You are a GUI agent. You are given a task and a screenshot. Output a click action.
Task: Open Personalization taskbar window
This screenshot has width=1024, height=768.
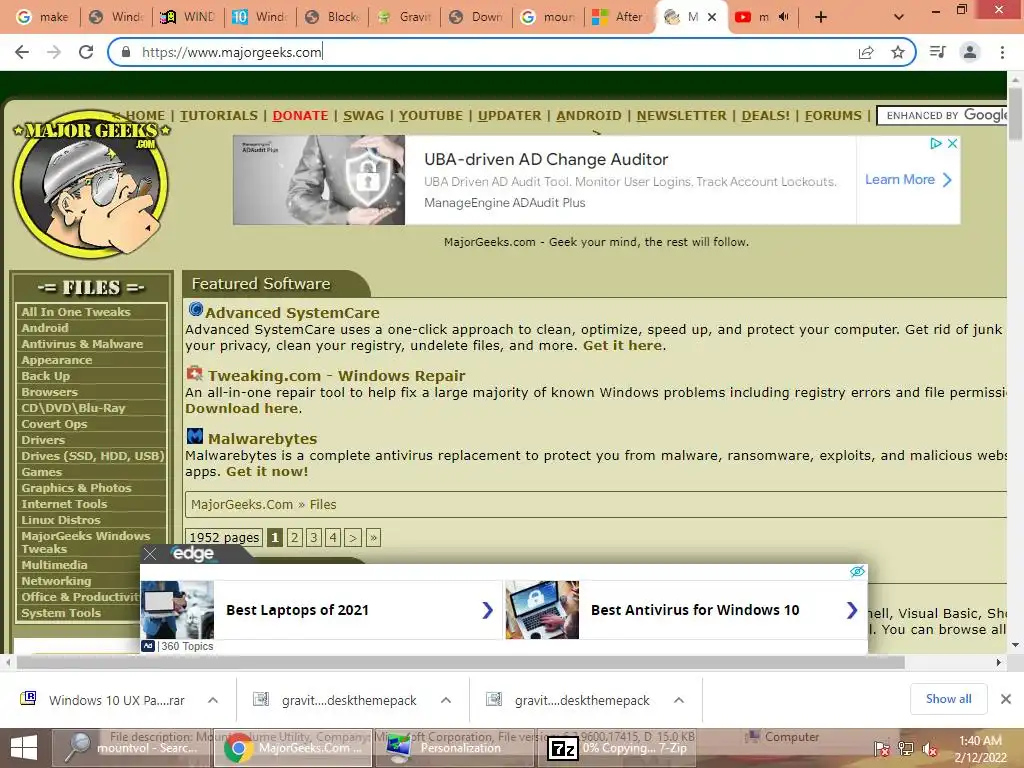454,748
